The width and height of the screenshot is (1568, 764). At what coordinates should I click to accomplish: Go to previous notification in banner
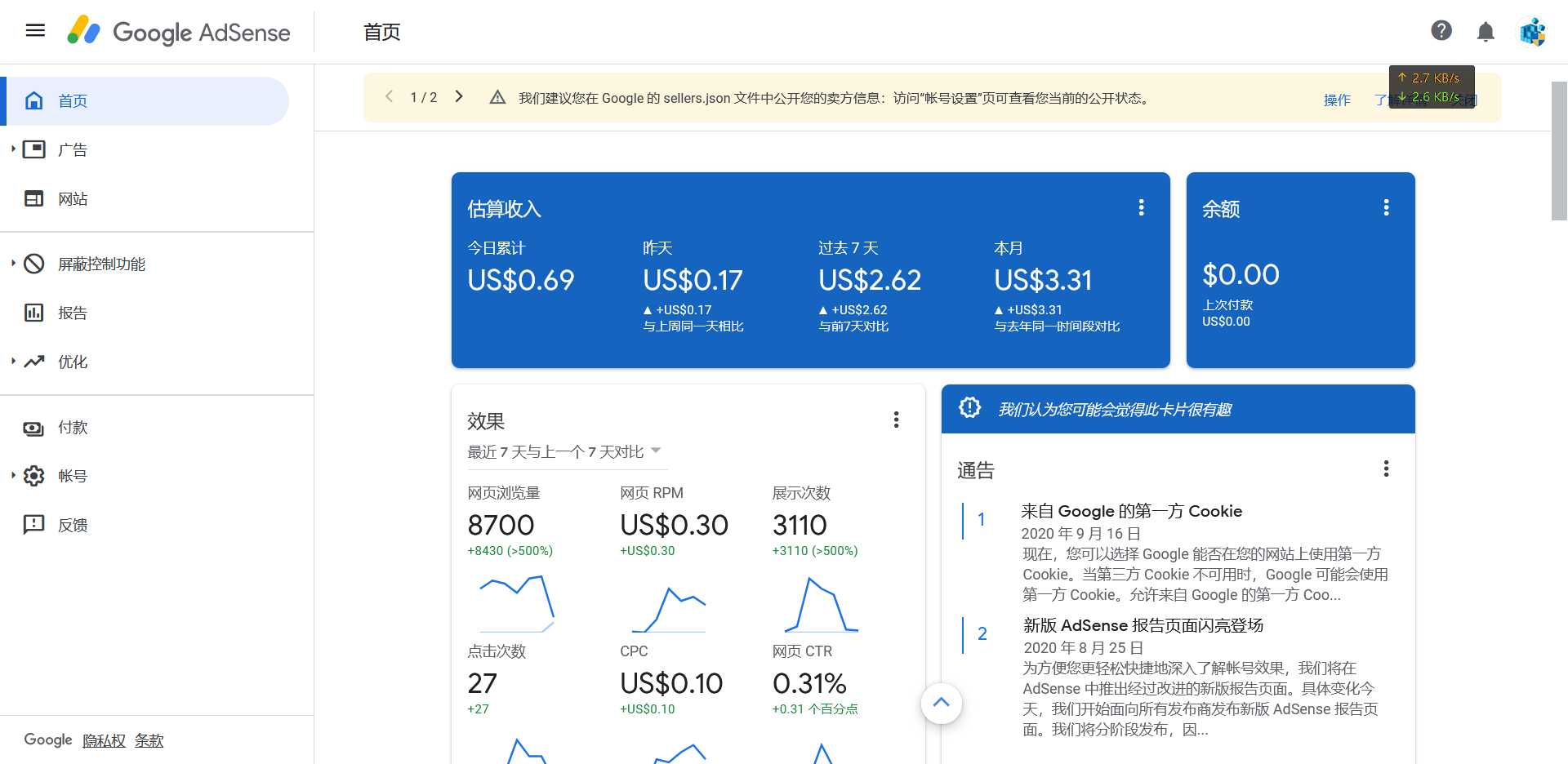[390, 96]
